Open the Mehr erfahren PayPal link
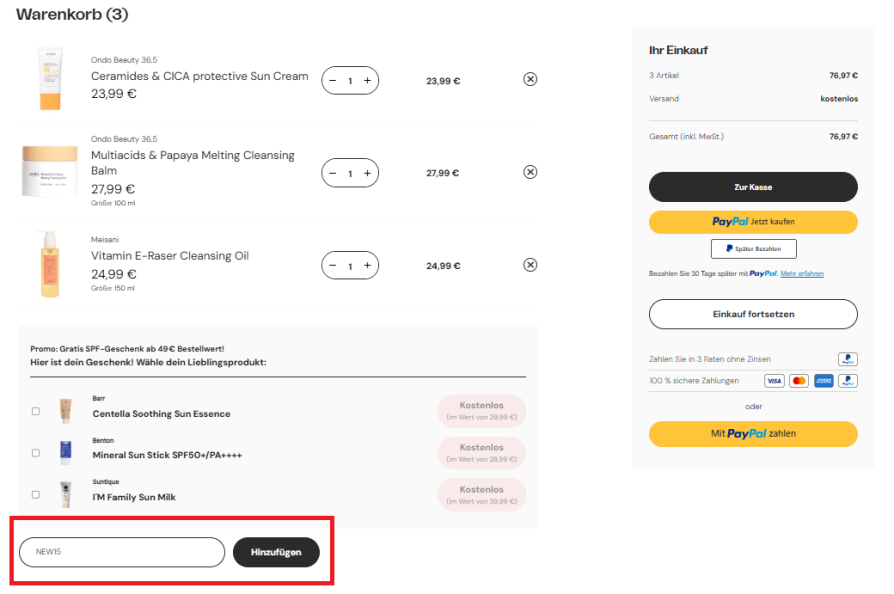The height and width of the screenshot is (594, 894). tap(802, 274)
